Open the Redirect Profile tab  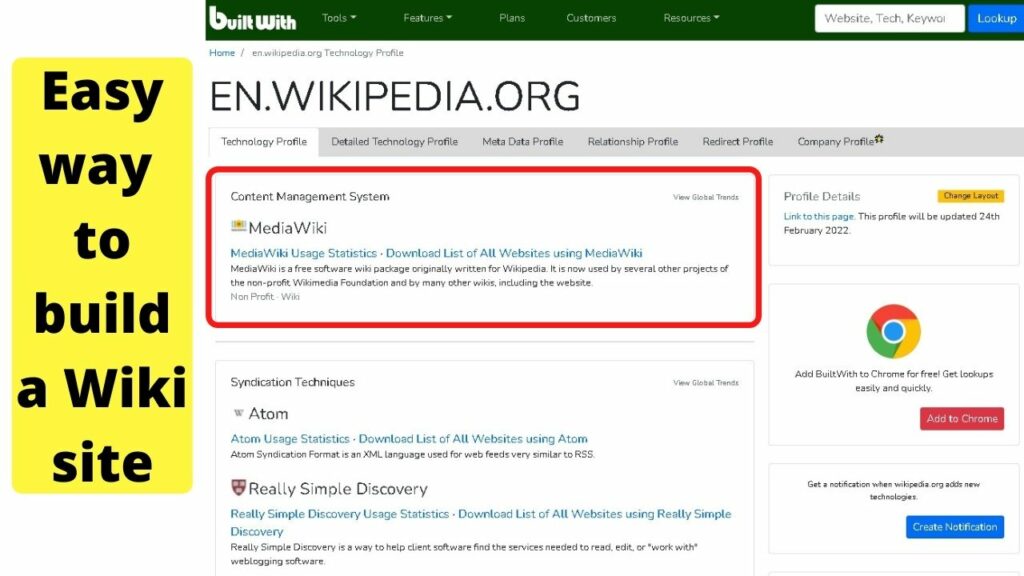[737, 141]
